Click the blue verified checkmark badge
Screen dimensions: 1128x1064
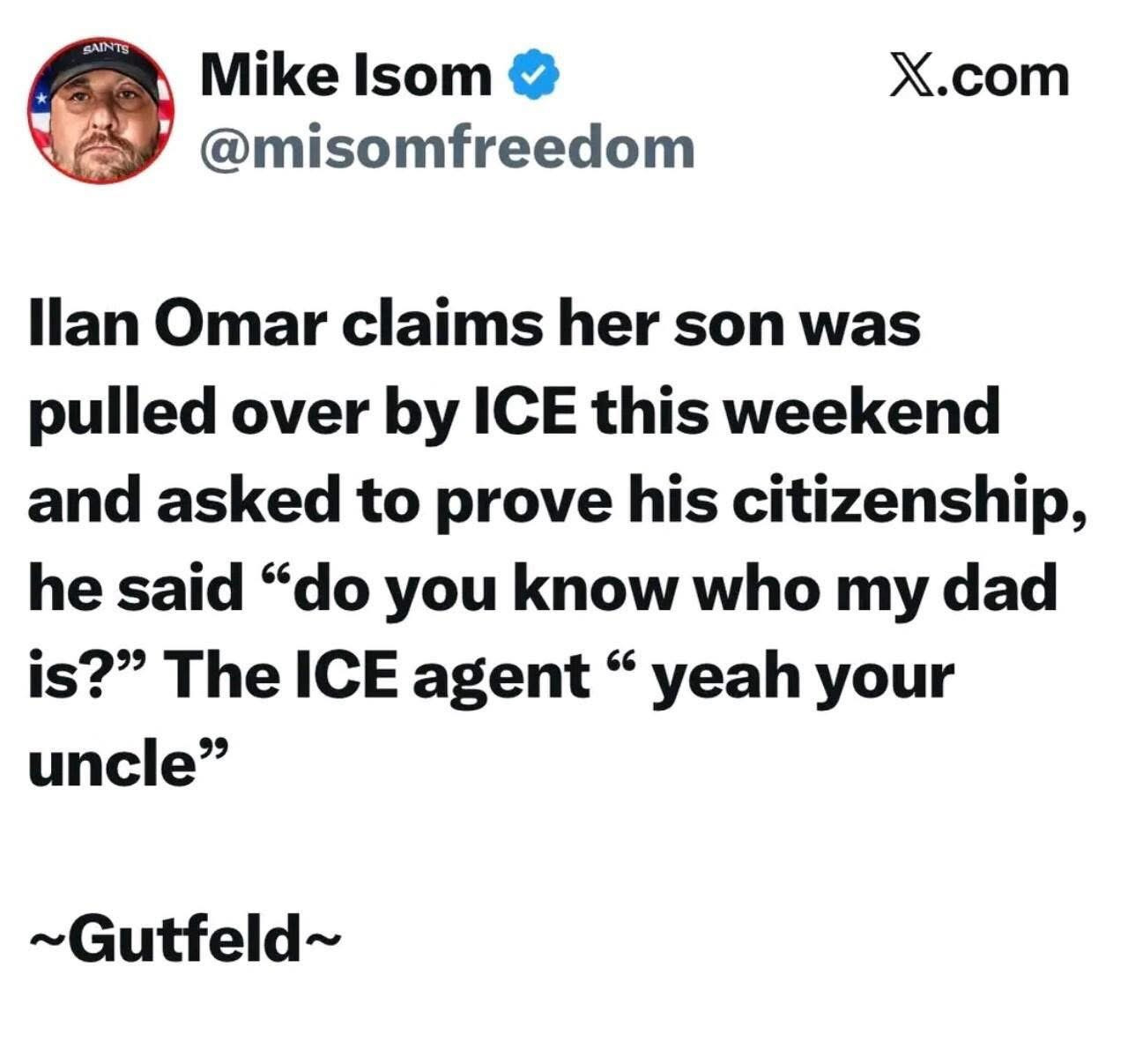pos(534,77)
